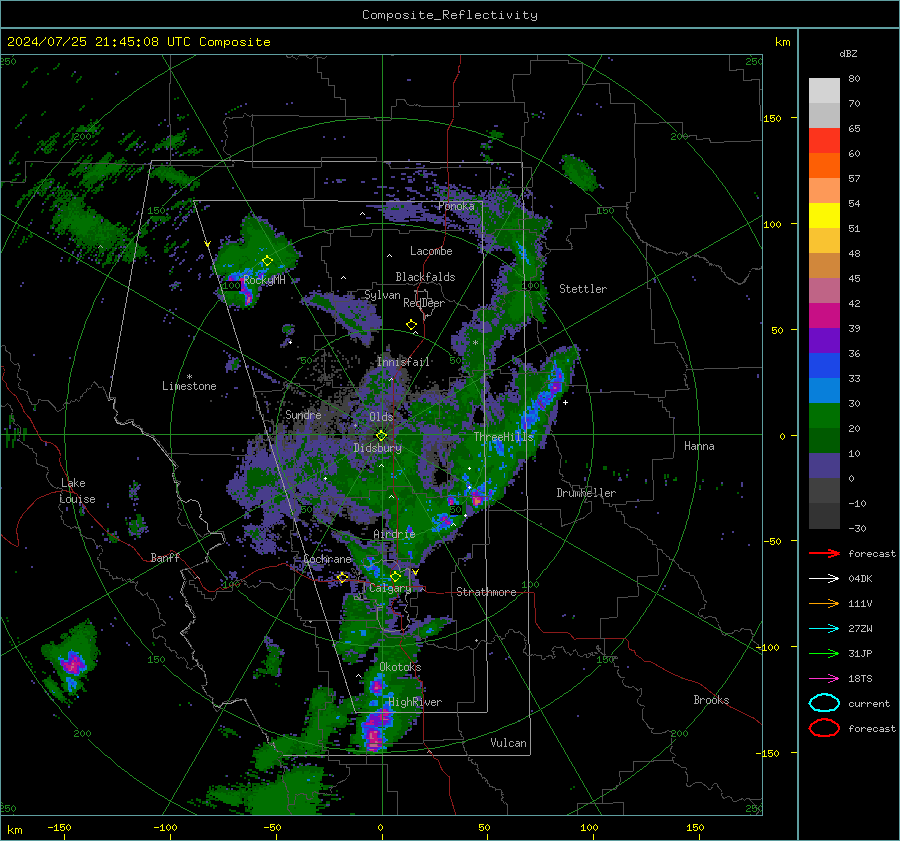
Task: Click the light blue swatch between 33 and 30 dBZ
Action: (824, 391)
